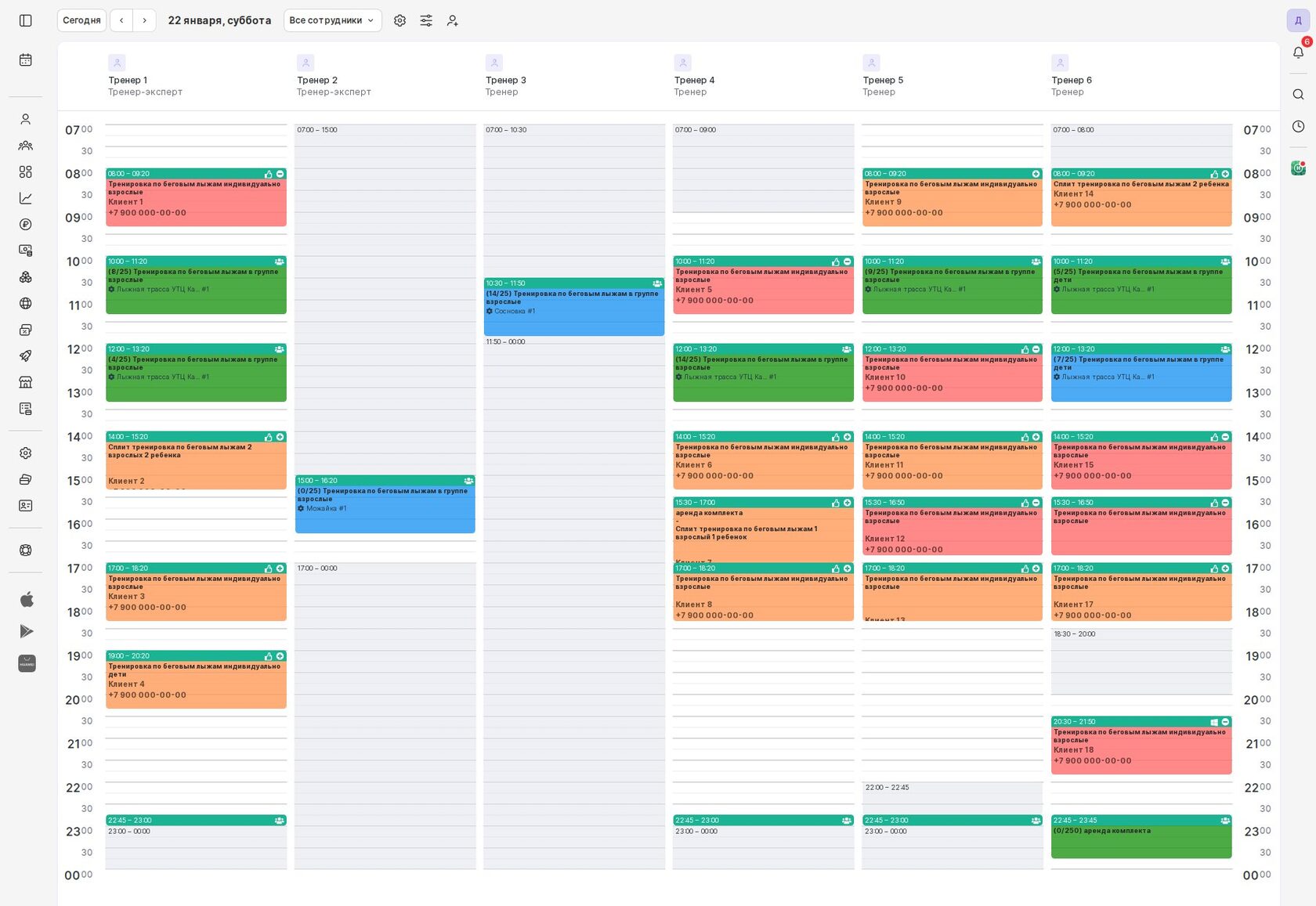Open the green chat widget icon
The image size is (1316, 906).
coord(1299,168)
